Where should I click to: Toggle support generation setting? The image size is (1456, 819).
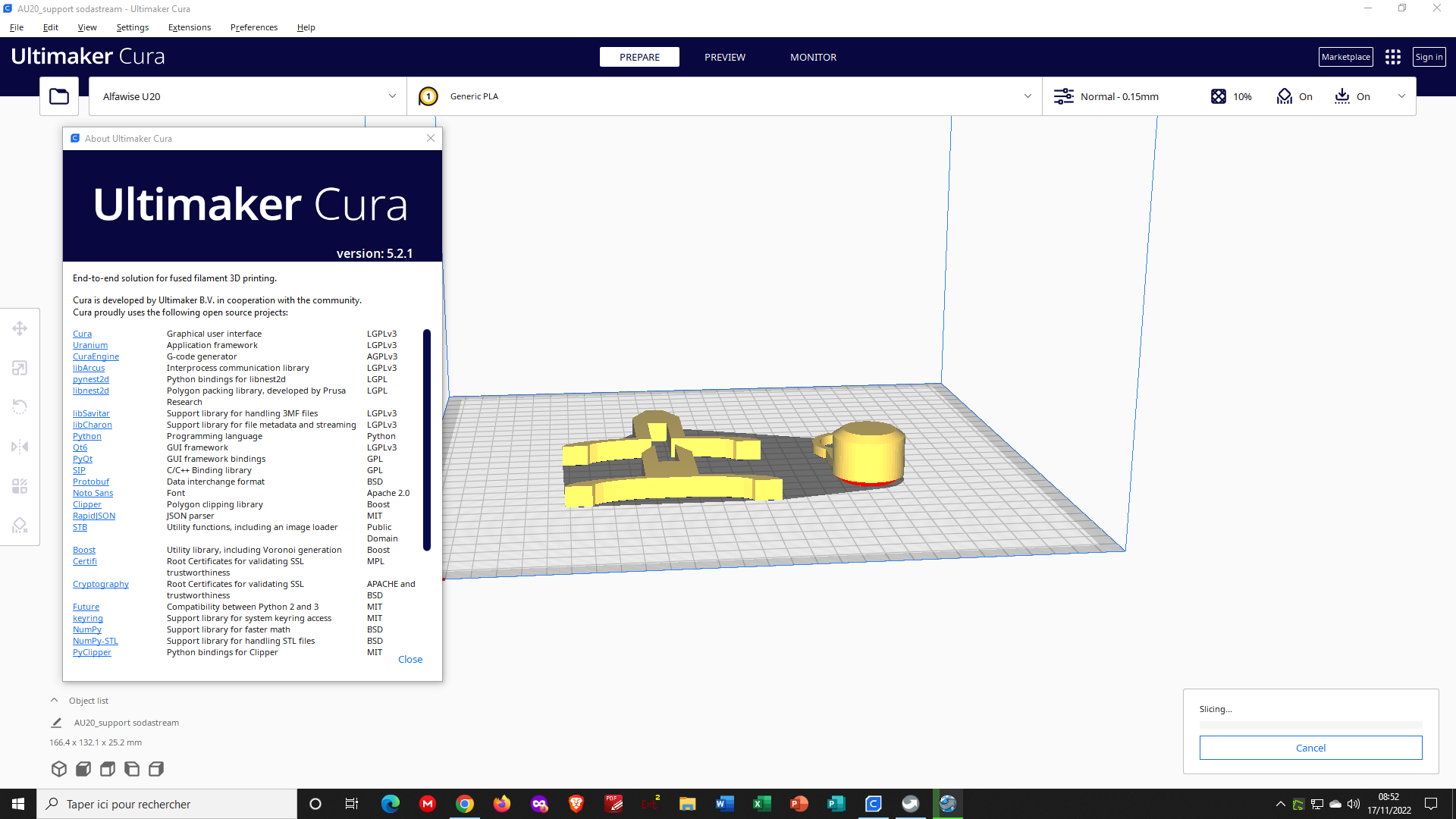(x=1294, y=96)
